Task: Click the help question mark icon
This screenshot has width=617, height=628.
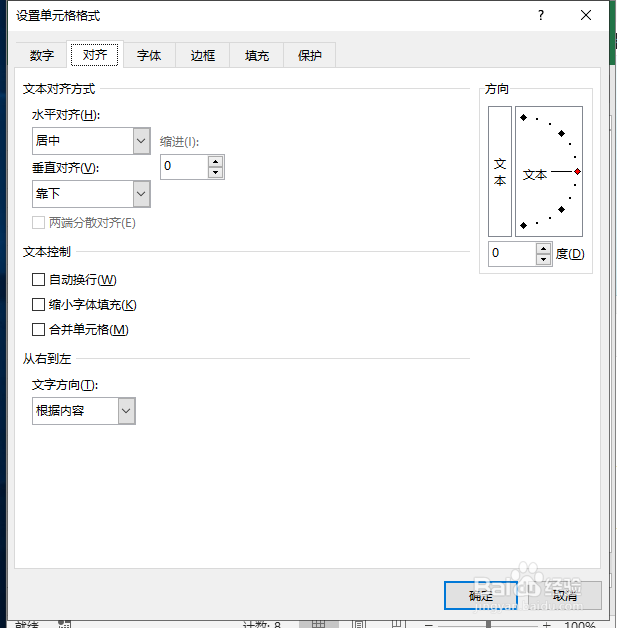Action: [x=541, y=15]
